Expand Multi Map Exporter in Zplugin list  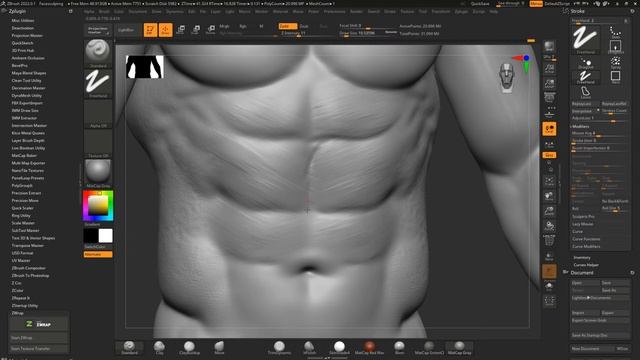pyautogui.click(x=28, y=163)
